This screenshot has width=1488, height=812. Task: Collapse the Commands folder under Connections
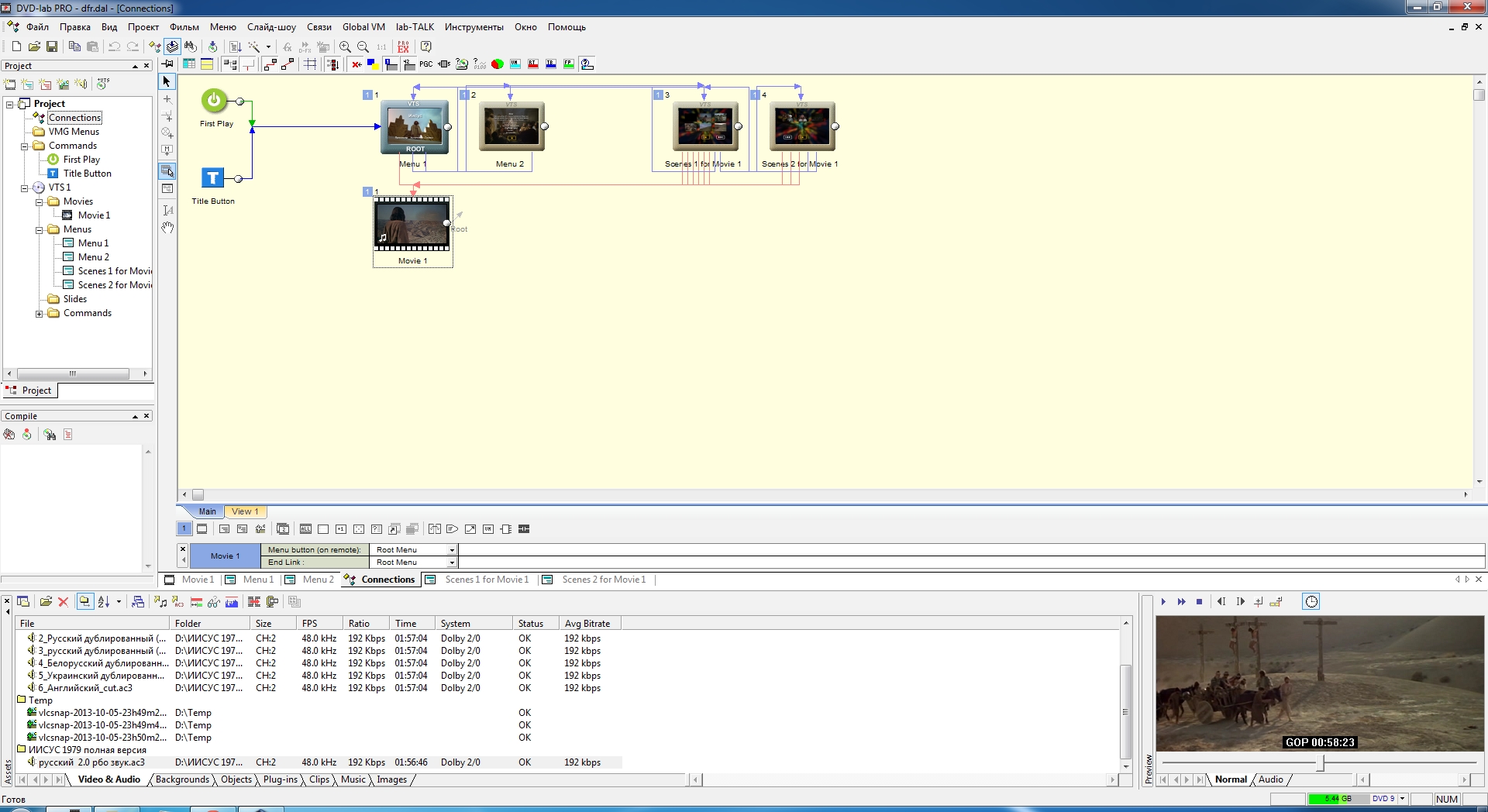[x=24, y=146]
